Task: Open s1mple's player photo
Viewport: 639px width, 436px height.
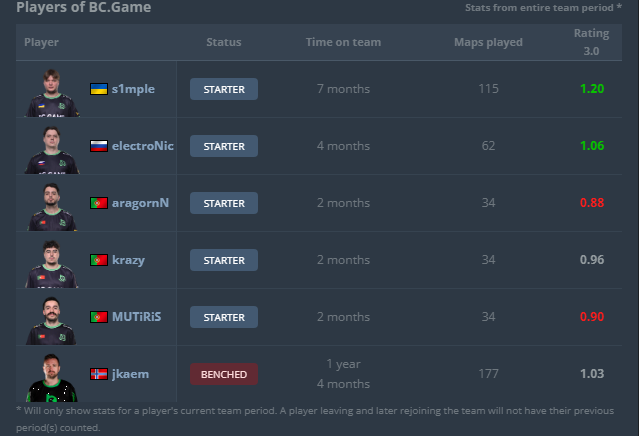Action: (x=52, y=93)
